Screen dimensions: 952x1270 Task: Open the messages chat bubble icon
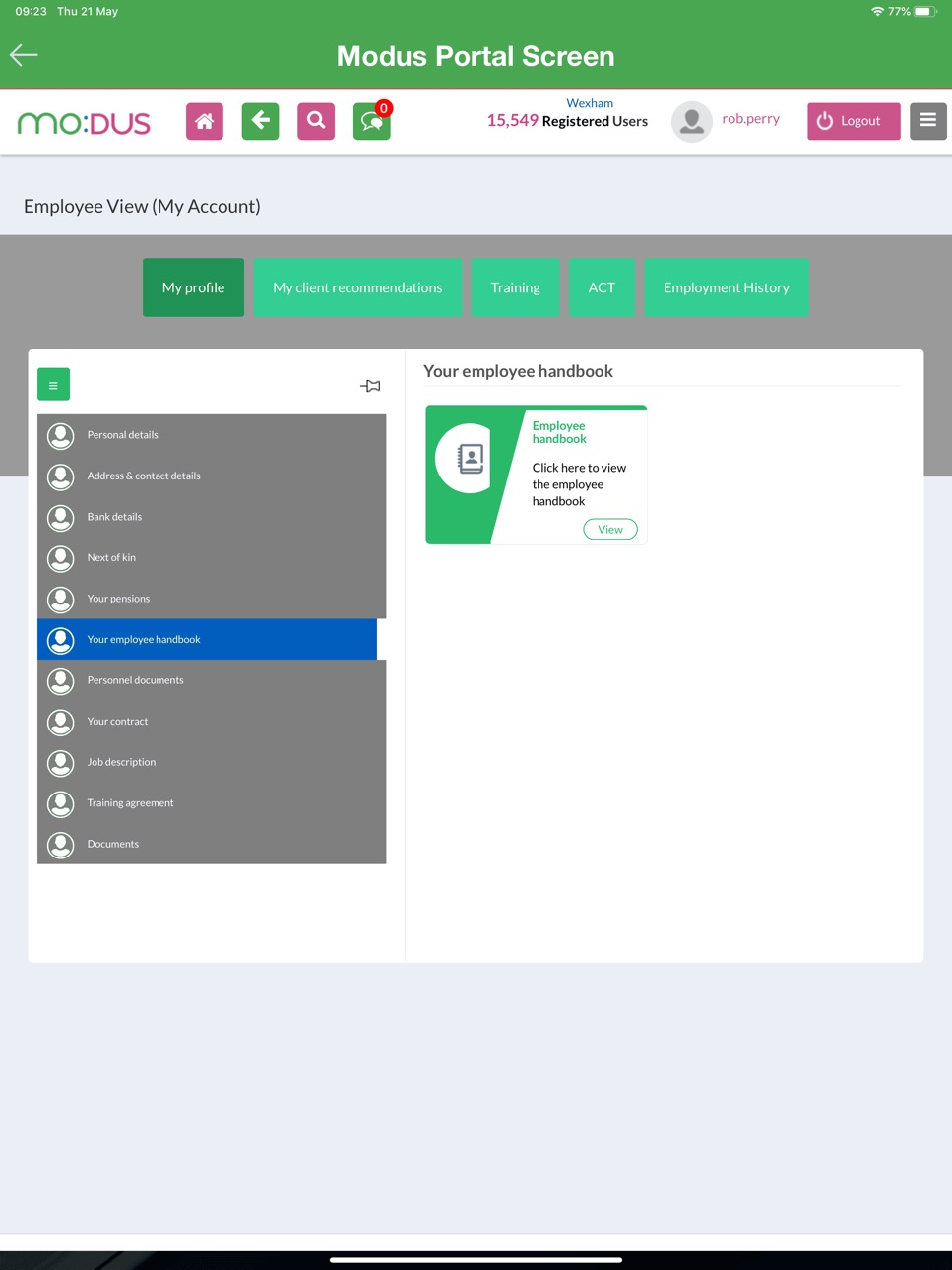click(371, 122)
